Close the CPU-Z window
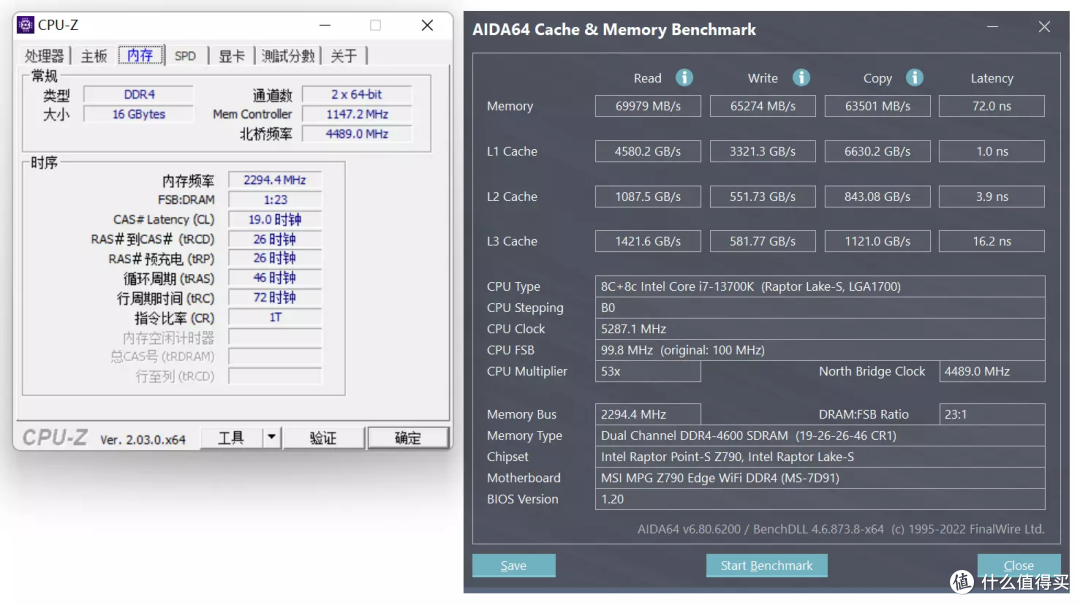The width and height of the screenshot is (1080, 605). click(427, 25)
